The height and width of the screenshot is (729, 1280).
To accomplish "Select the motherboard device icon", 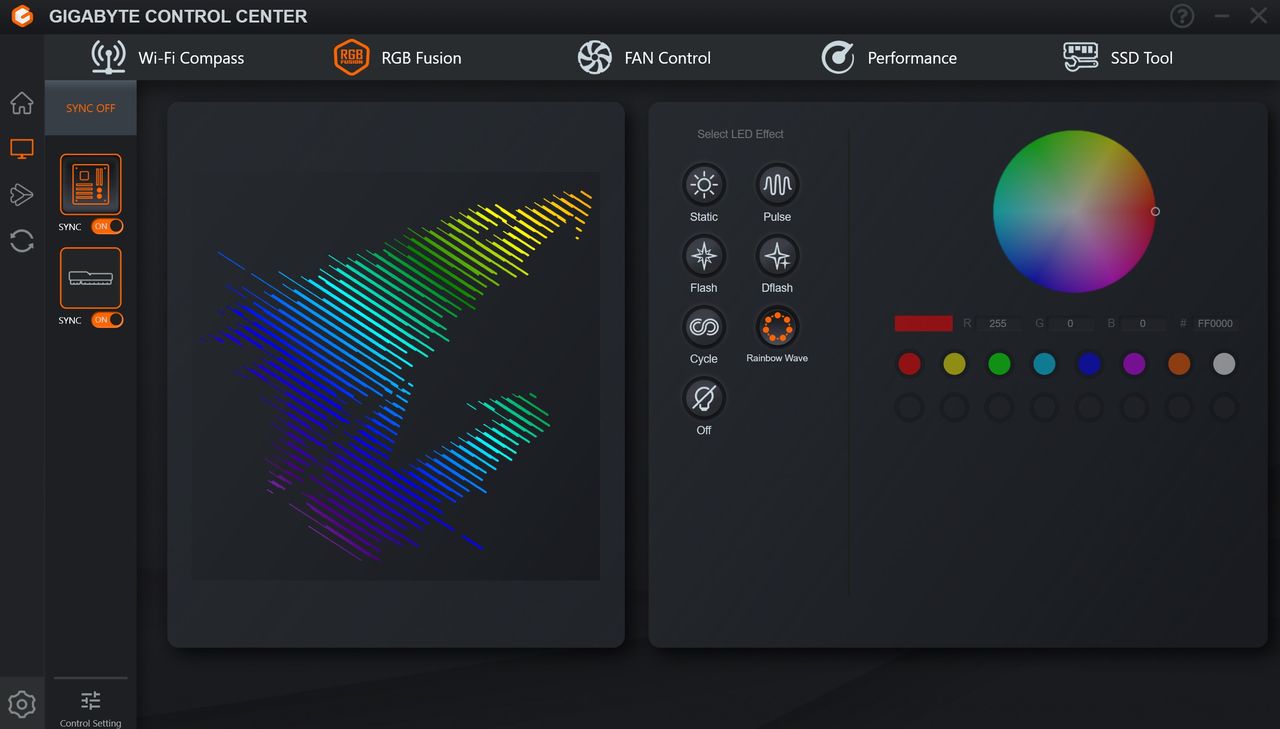I will pyautogui.click(x=91, y=184).
